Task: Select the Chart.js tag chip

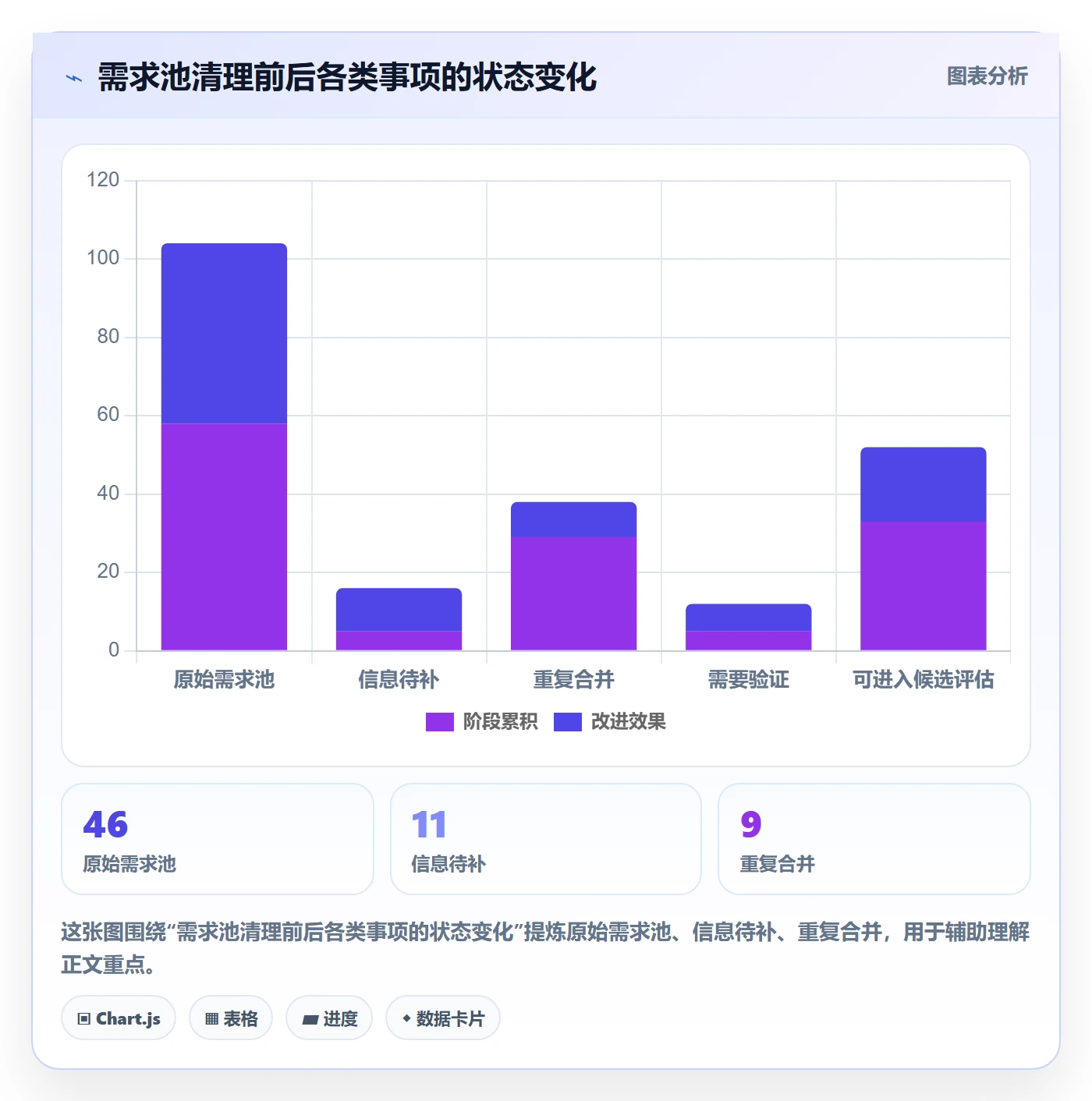Action: tap(119, 1018)
